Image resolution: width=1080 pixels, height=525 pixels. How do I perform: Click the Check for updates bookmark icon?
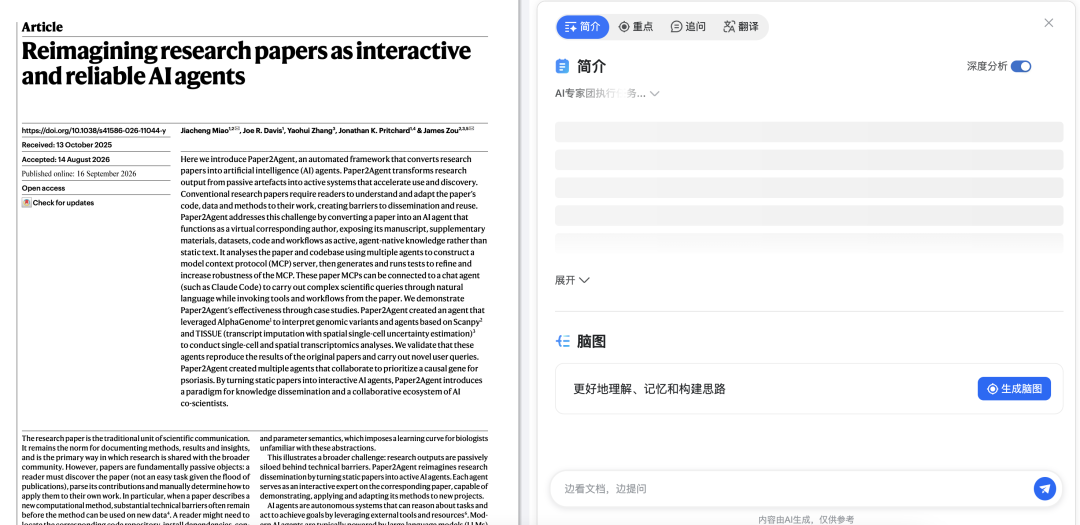(x=26, y=203)
